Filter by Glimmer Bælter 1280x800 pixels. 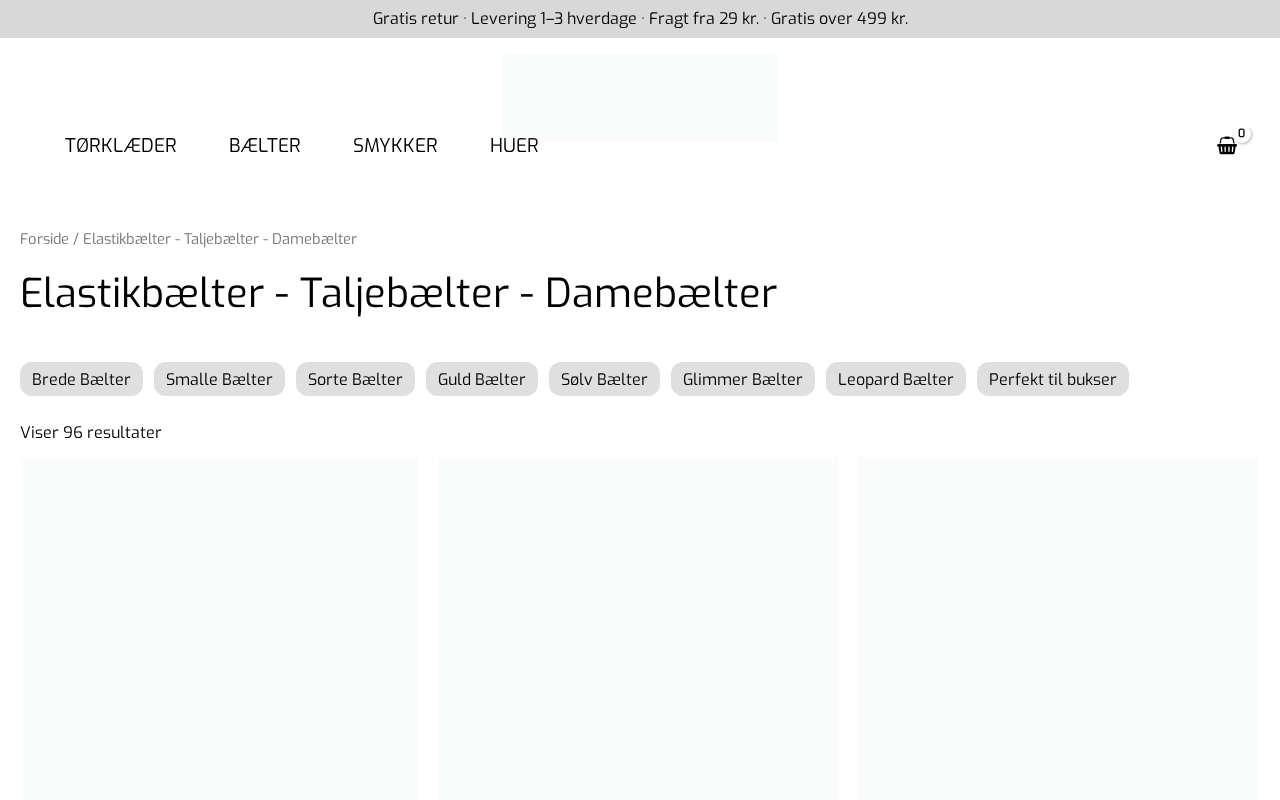pyautogui.click(x=743, y=379)
